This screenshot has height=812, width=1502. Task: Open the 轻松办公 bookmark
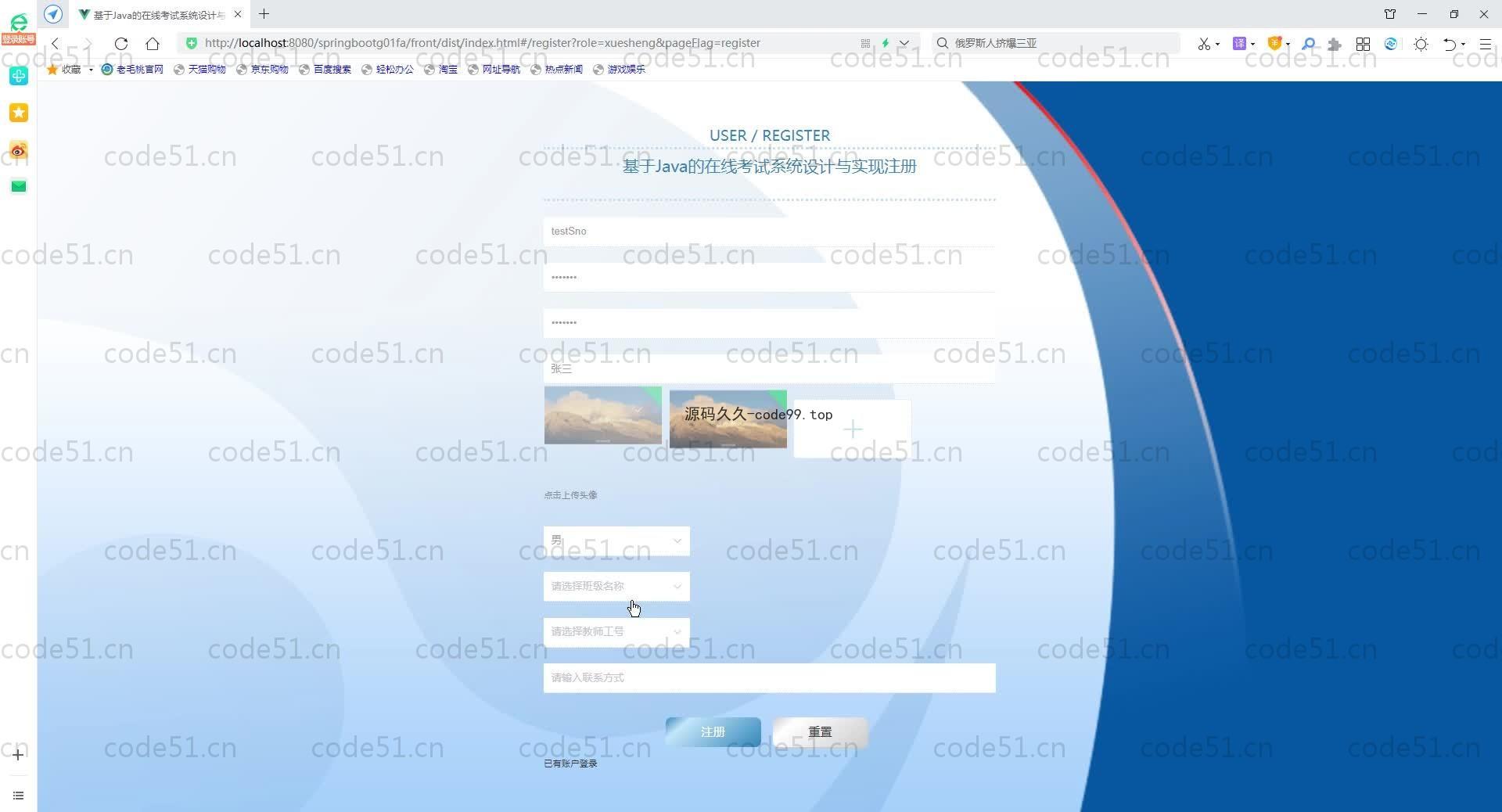pos(387,69)
